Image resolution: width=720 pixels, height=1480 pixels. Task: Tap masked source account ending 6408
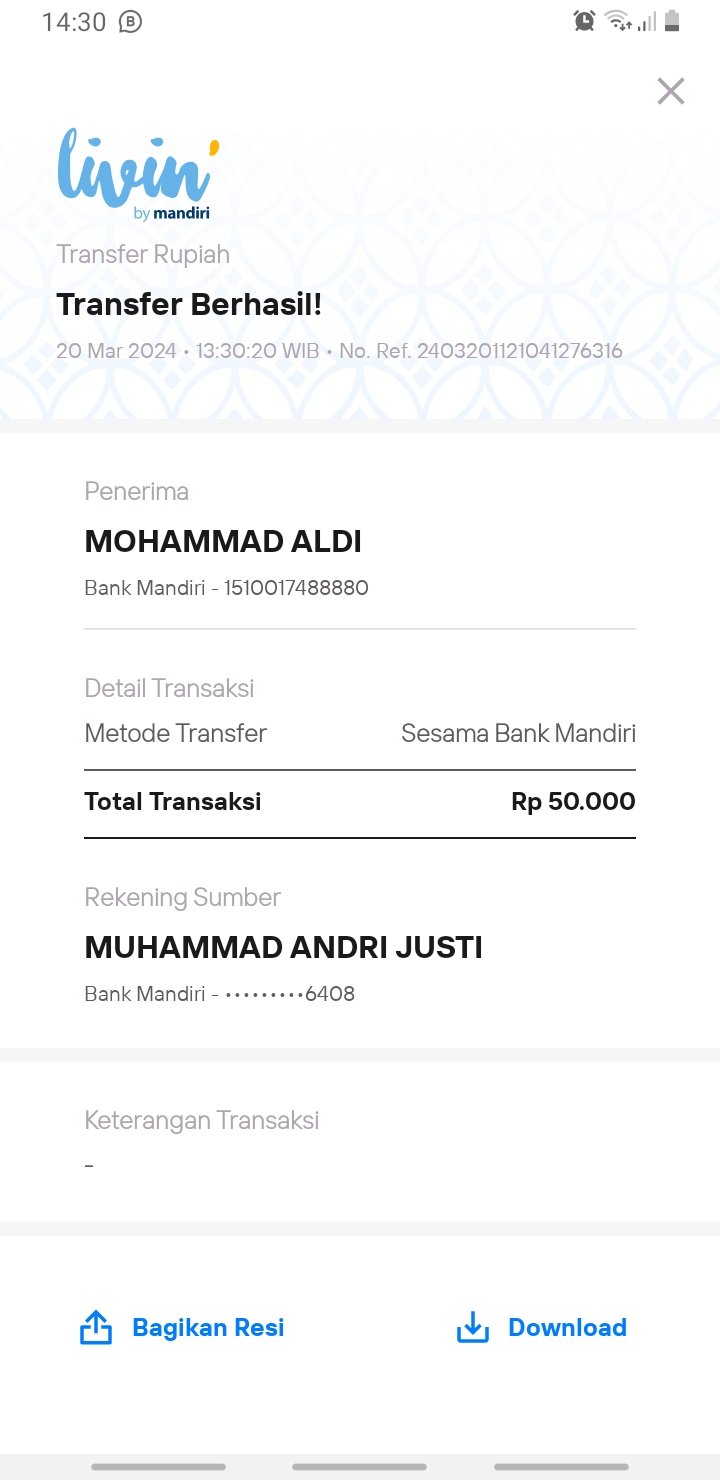pos(290,994)
